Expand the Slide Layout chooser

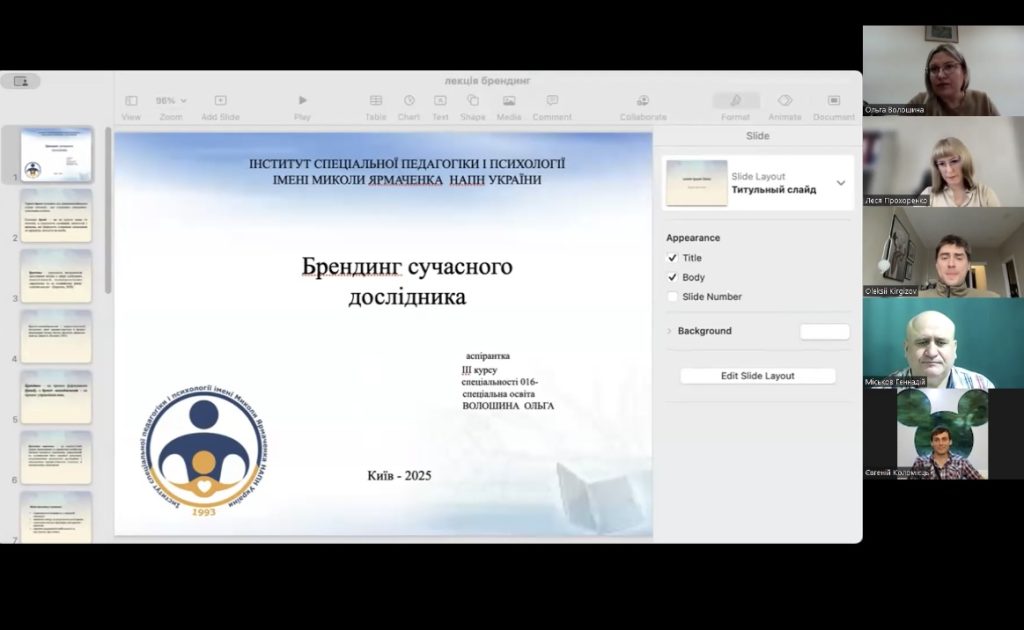840,183
